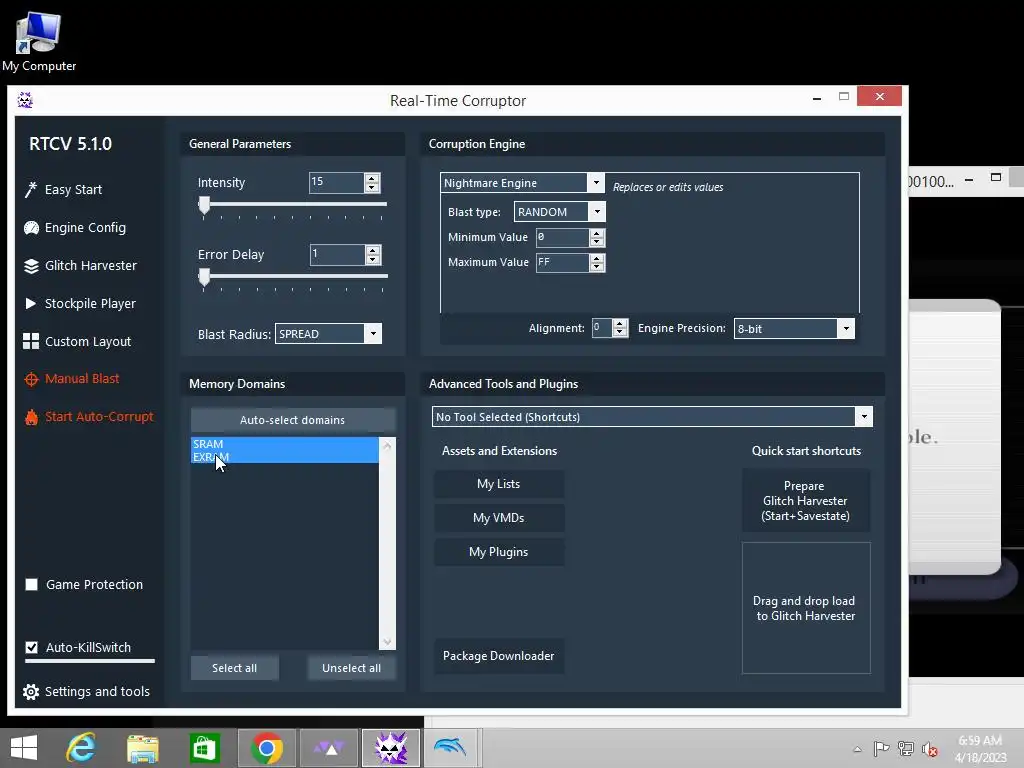Image resolution: width=1024 pixels, height=768 pixels.
Task: Click the memory domains list scrollbar
Action: [x=387, y=543]
